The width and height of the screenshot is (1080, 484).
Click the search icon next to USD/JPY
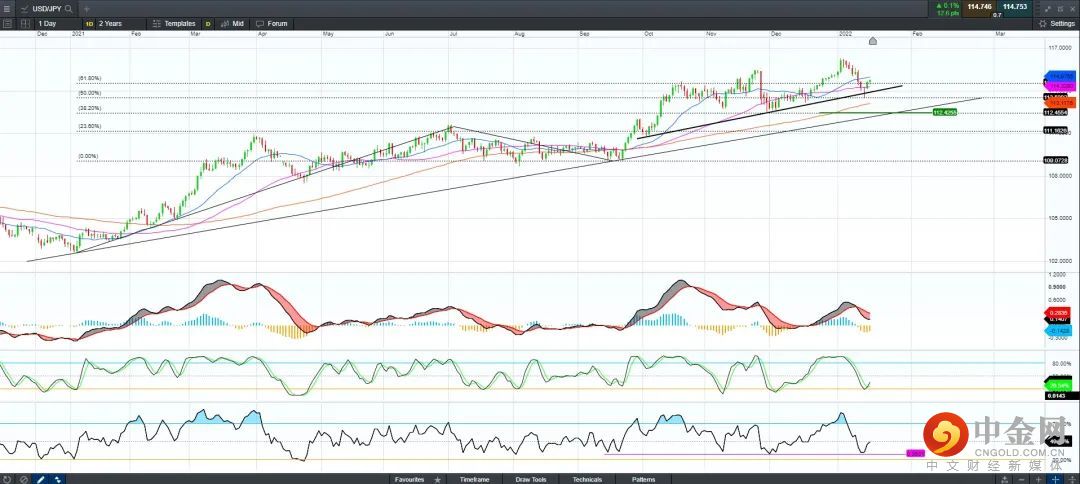[69, 8]
